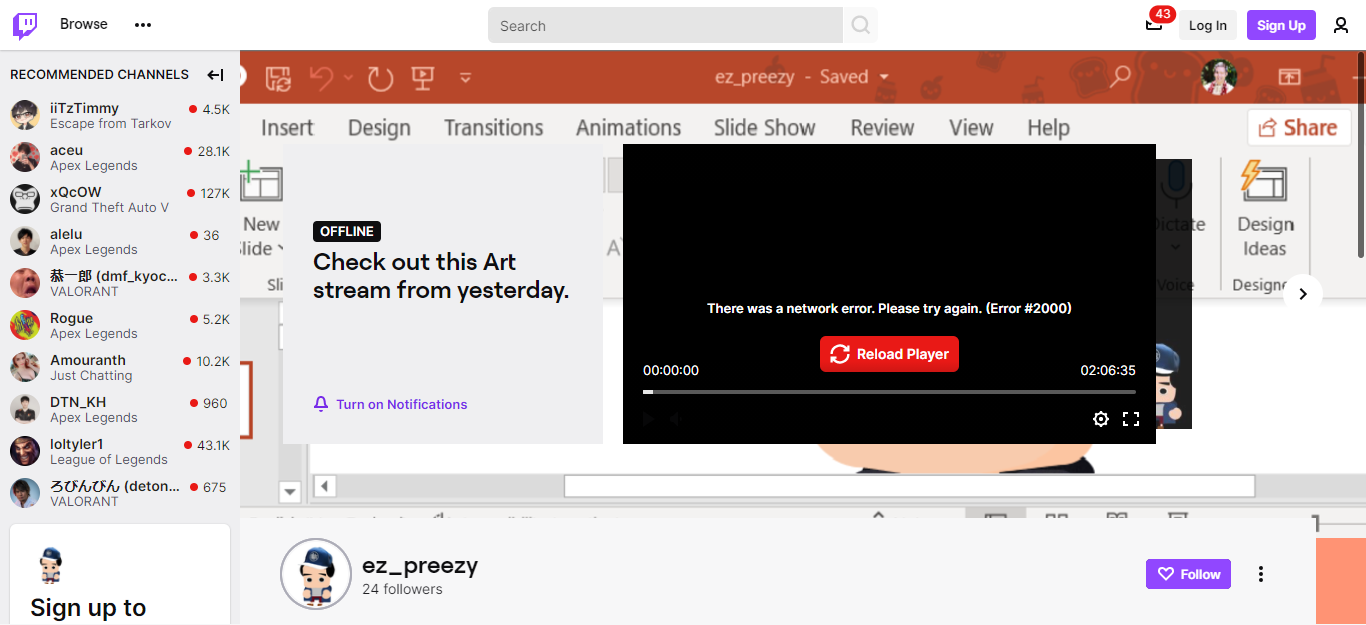1366x625 pixels.
Task: Click PowerPoint Undo icon in banner
Action: click(x=322, y=77)
